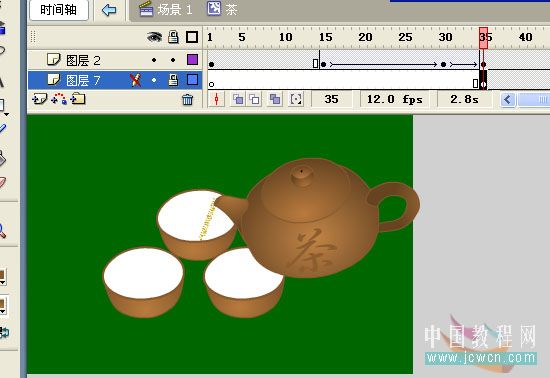Click the blue back arrow
550x378 pixels.
[x=109, y=10]
